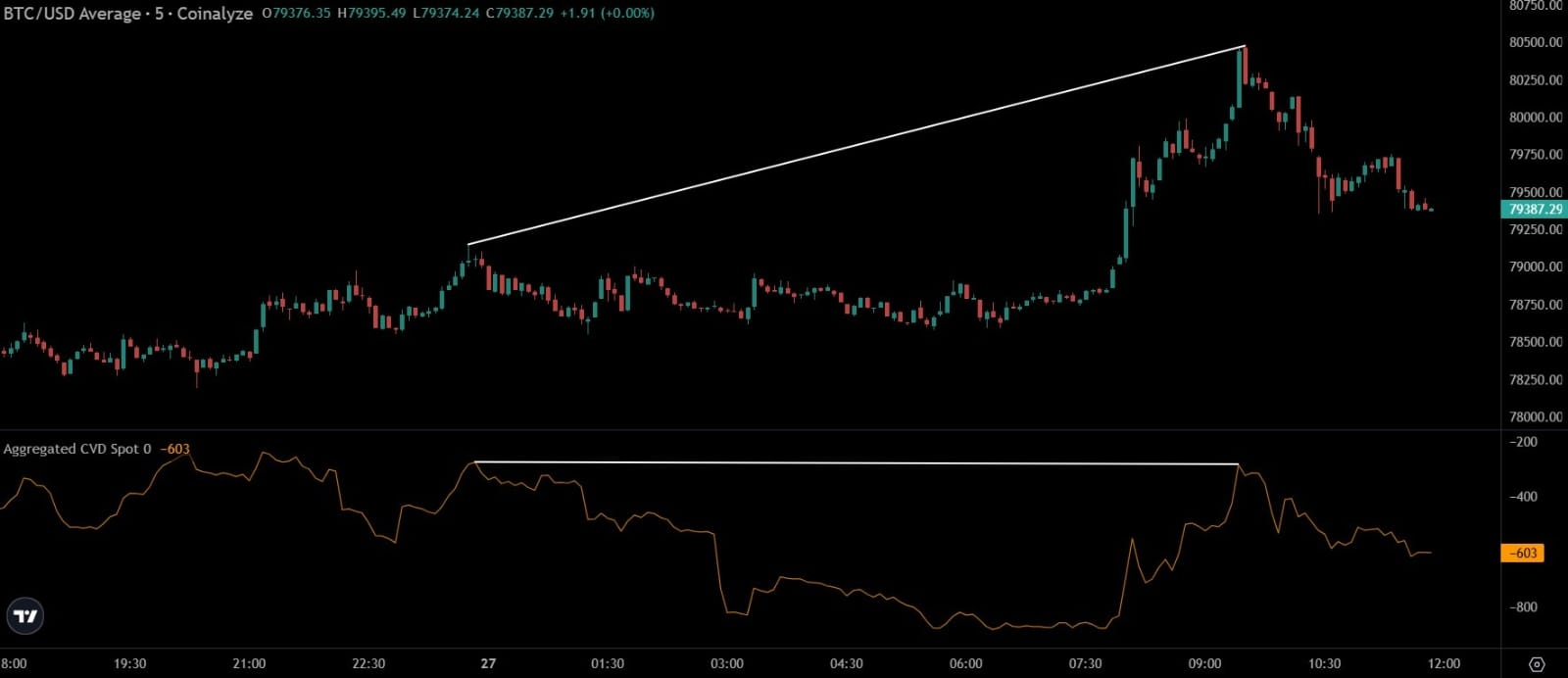Click the 01:30 time axis label
This screenshot has height=678, width=1568.
coord(608,663)
